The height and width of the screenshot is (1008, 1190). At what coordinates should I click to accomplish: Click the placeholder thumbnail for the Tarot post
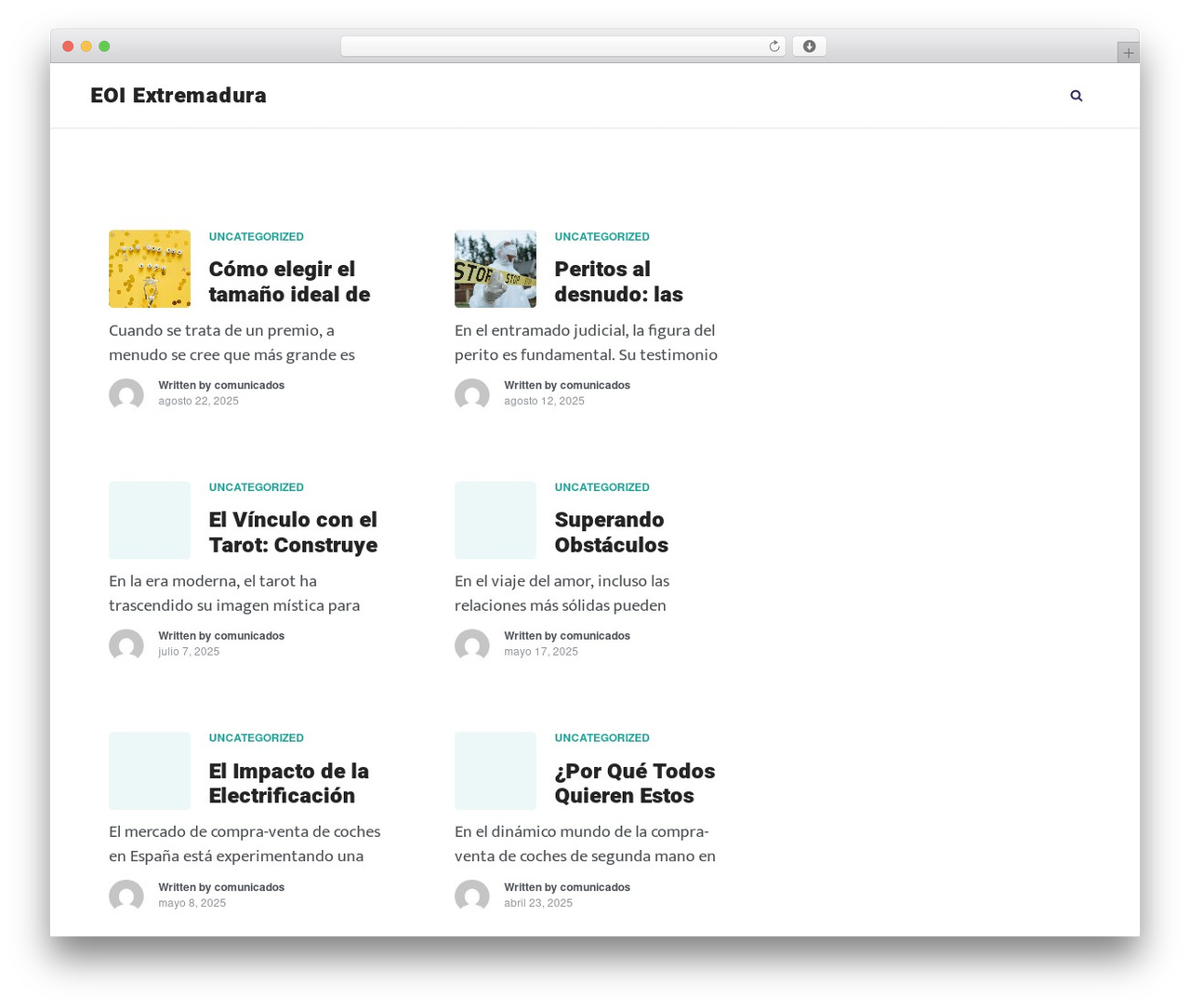pos(150,520)
